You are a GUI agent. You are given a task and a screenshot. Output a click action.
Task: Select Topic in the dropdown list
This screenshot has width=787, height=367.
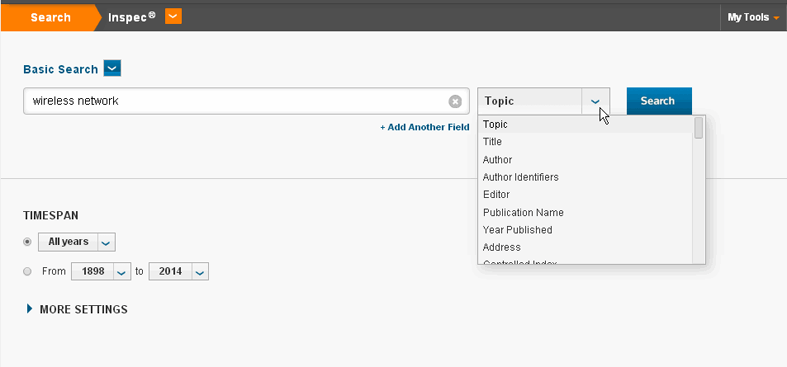pyautogui.click(x=586, y=125)
